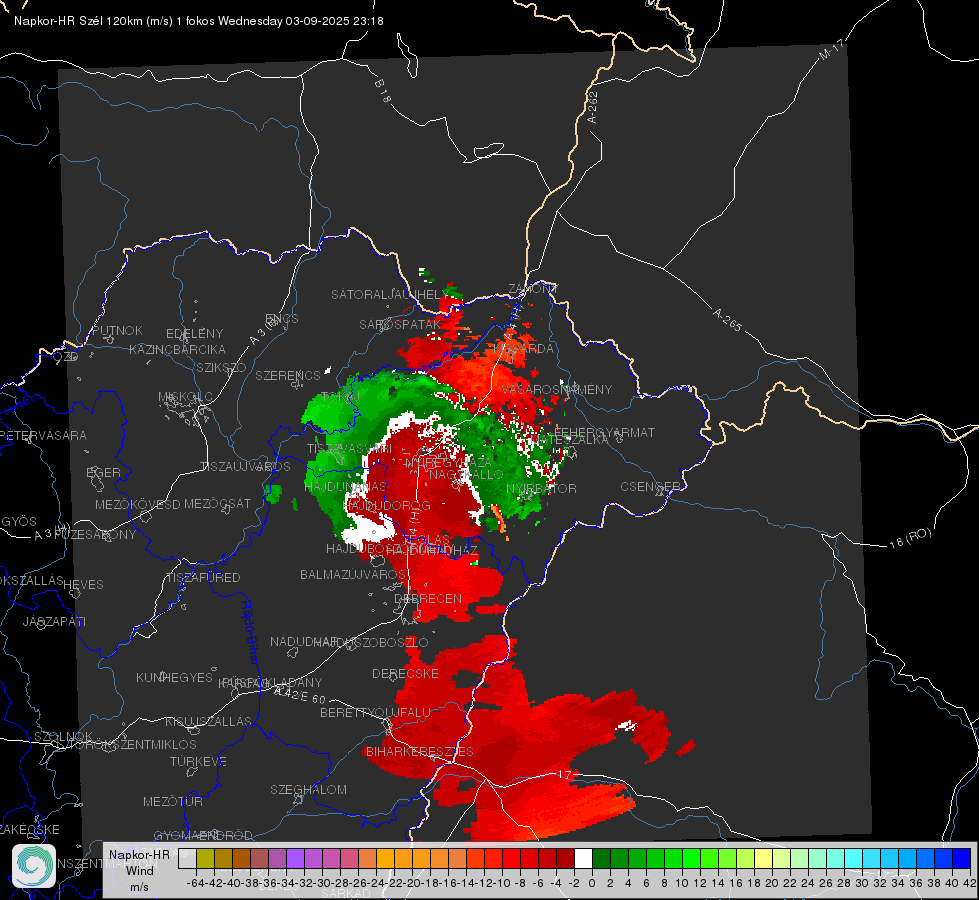Viewport: 979px width, 900px height.
Task: Click the CSENGER town label
Action: pyautogui.click(x=651, y=486)
